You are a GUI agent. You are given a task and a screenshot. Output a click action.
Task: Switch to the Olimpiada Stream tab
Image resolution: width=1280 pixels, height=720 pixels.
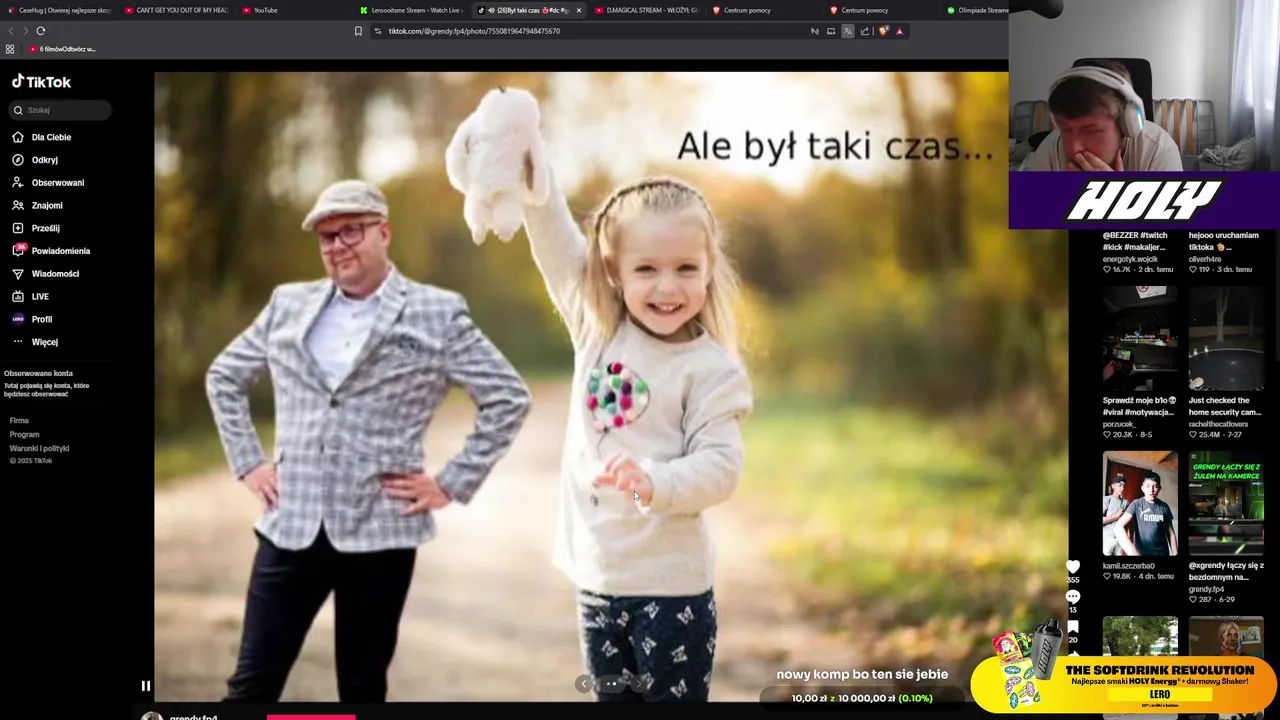977,10
